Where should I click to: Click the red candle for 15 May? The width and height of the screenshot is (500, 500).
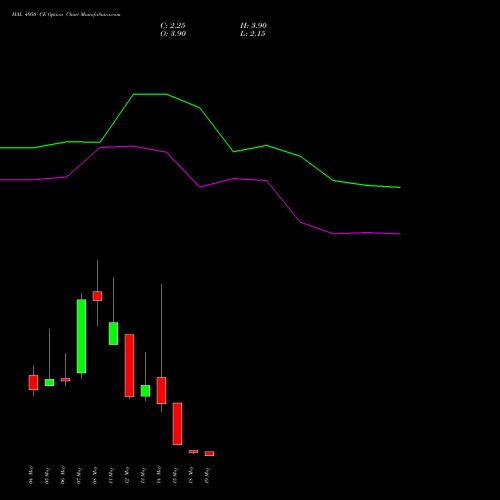(x=177, y=424)
